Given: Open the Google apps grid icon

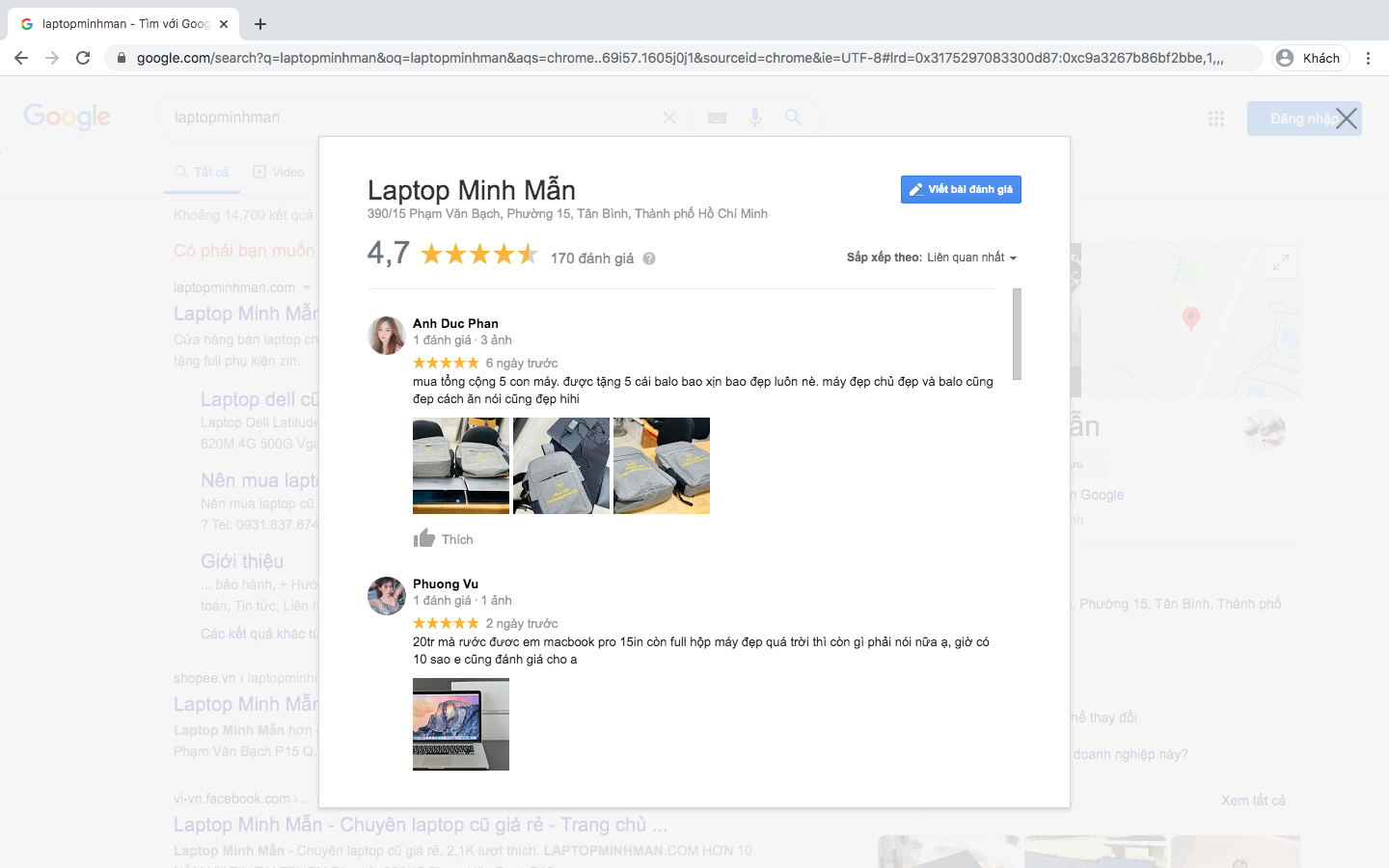Looking at the screenshot, I should 1216,119.
